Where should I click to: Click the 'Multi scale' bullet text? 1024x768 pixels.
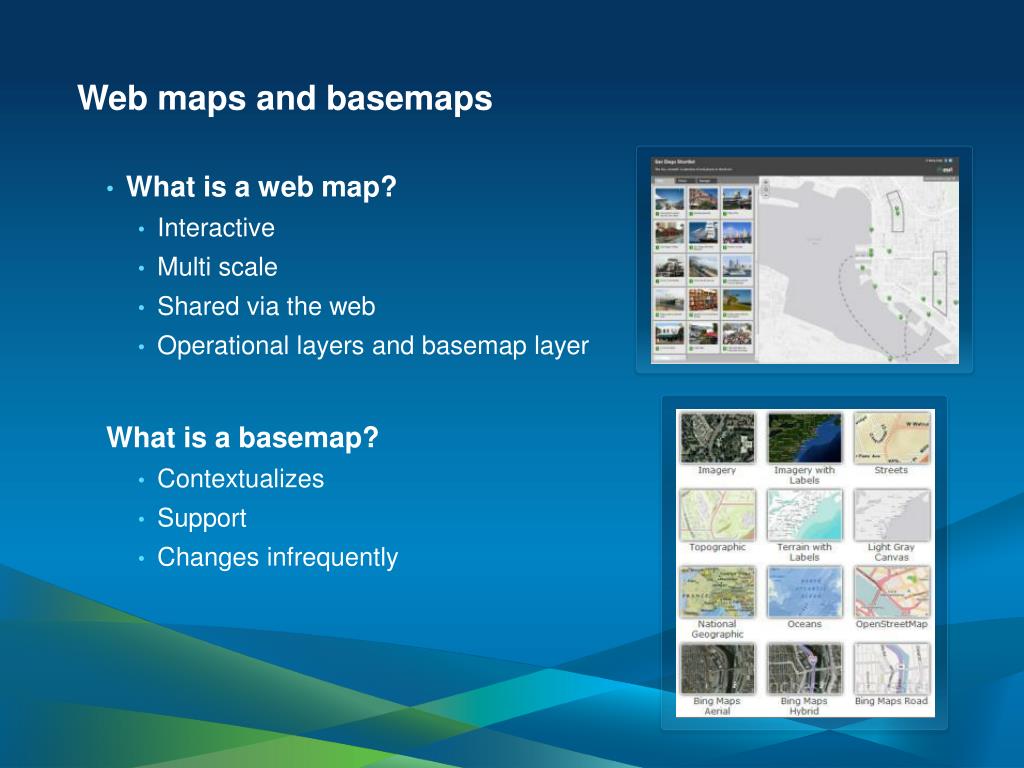(x=217, y=267)
